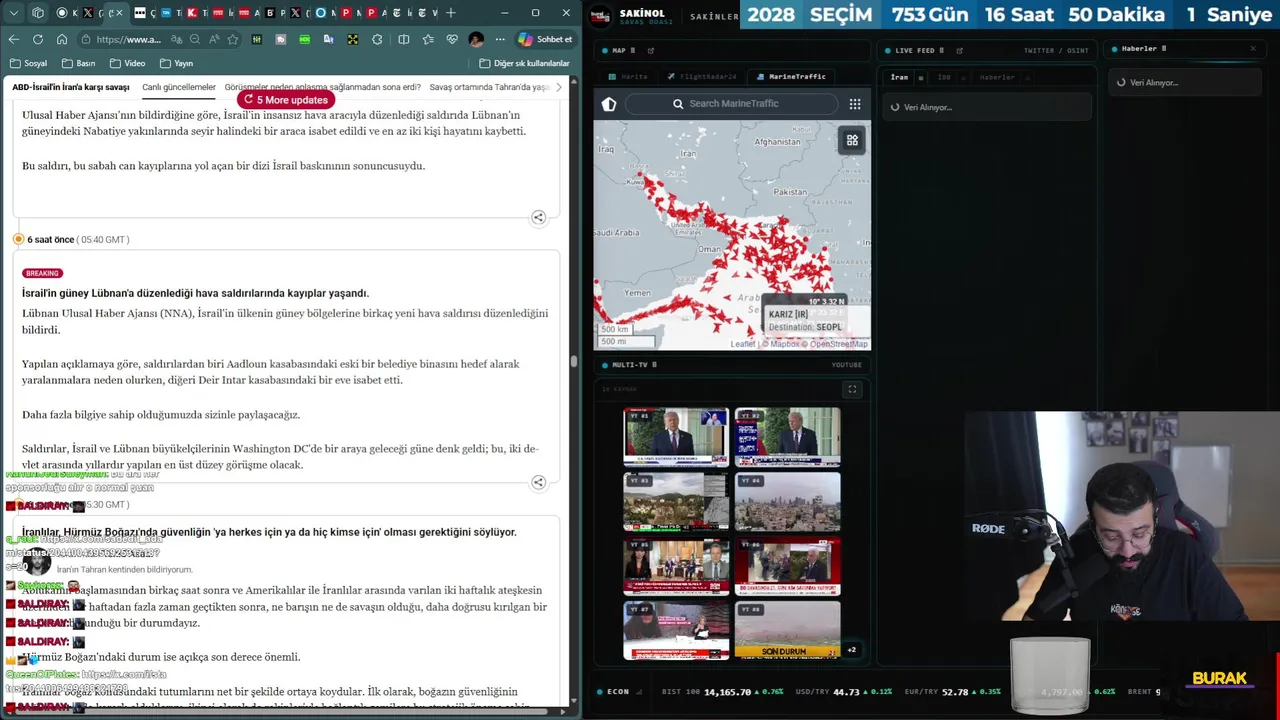Switch to the FlightRadar24 tab

(x=702, y=76)
